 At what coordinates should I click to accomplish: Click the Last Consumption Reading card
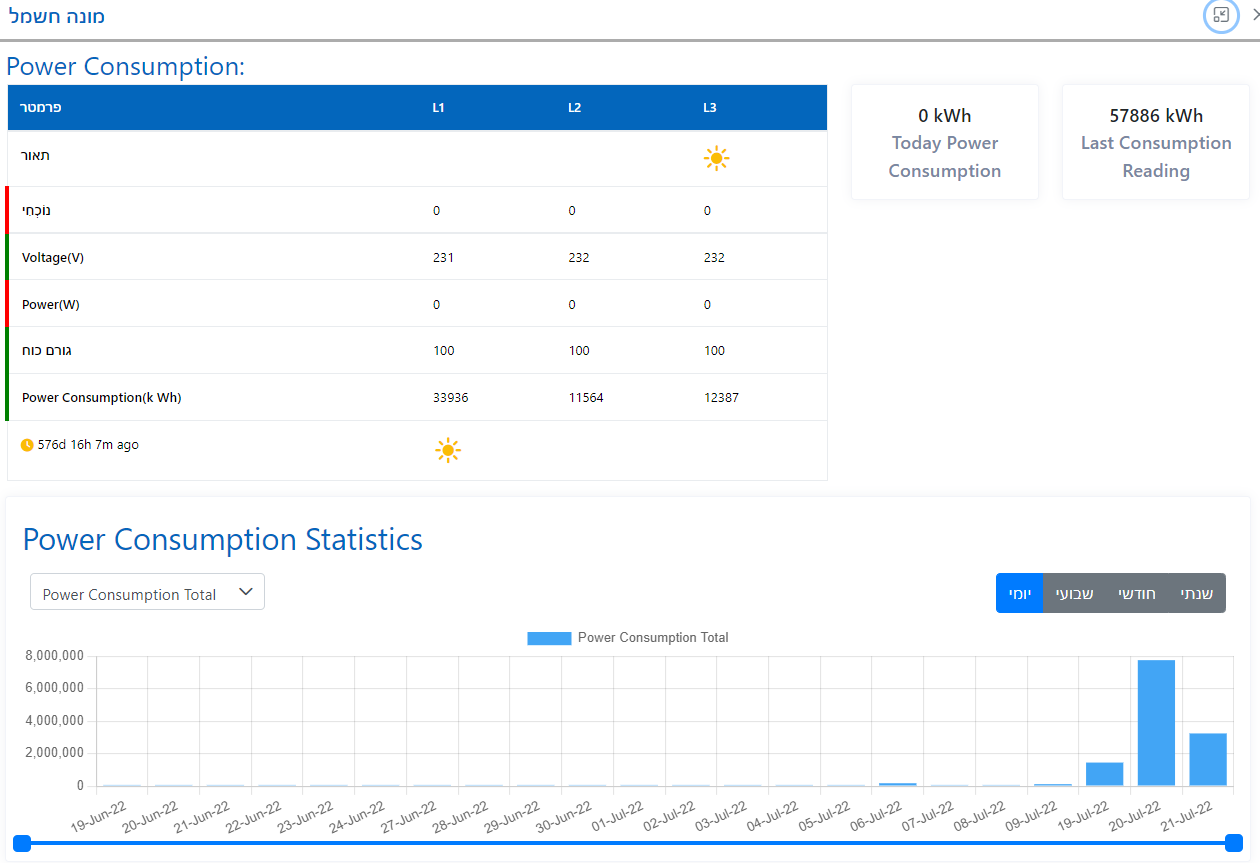click(1155, 142)
